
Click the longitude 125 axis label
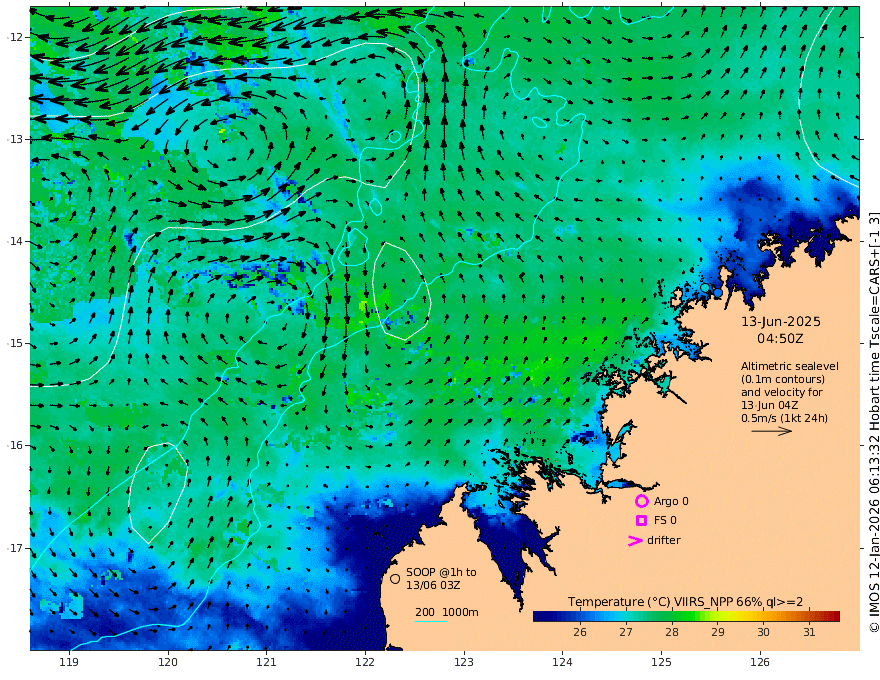[x=661, y=662]
